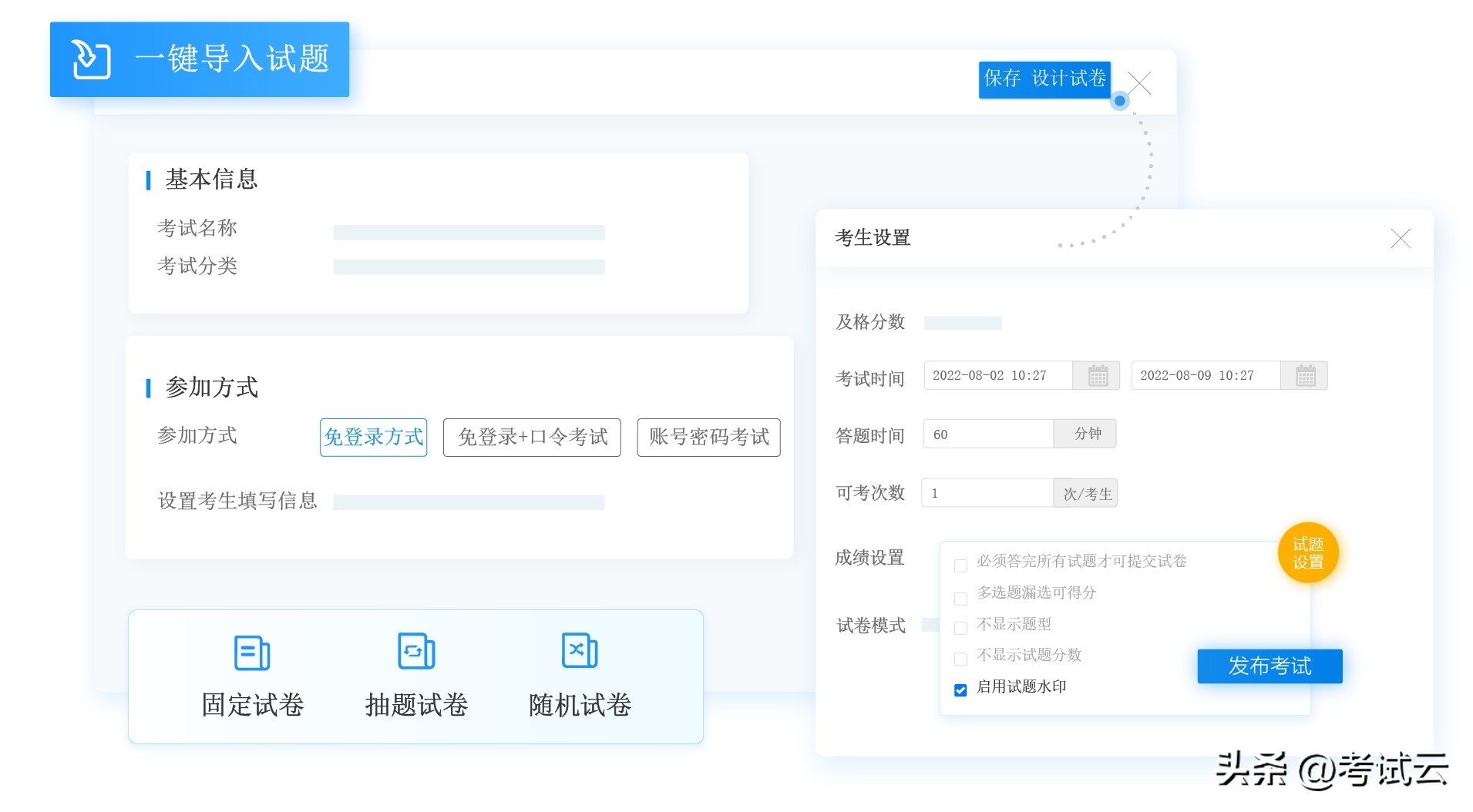Select the 固定试卷 paper icon
Screen dimensions: 1473x812
pyautogui.click(x=251, y=653)
